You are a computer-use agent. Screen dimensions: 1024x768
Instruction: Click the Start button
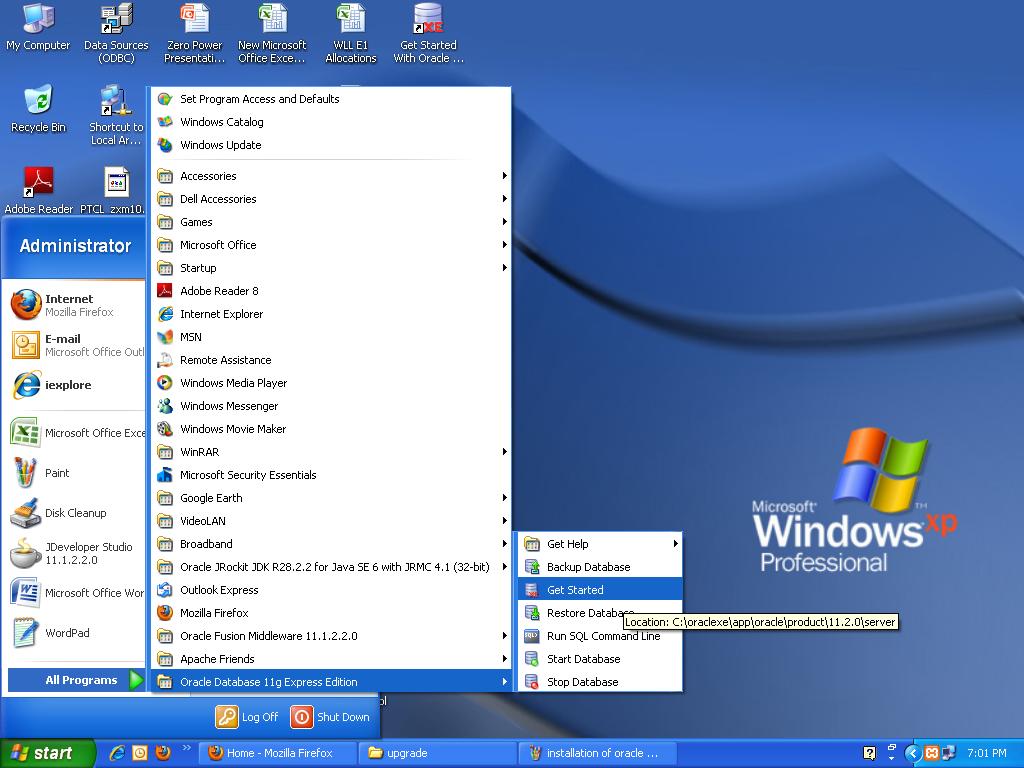[x=47, y=753]
